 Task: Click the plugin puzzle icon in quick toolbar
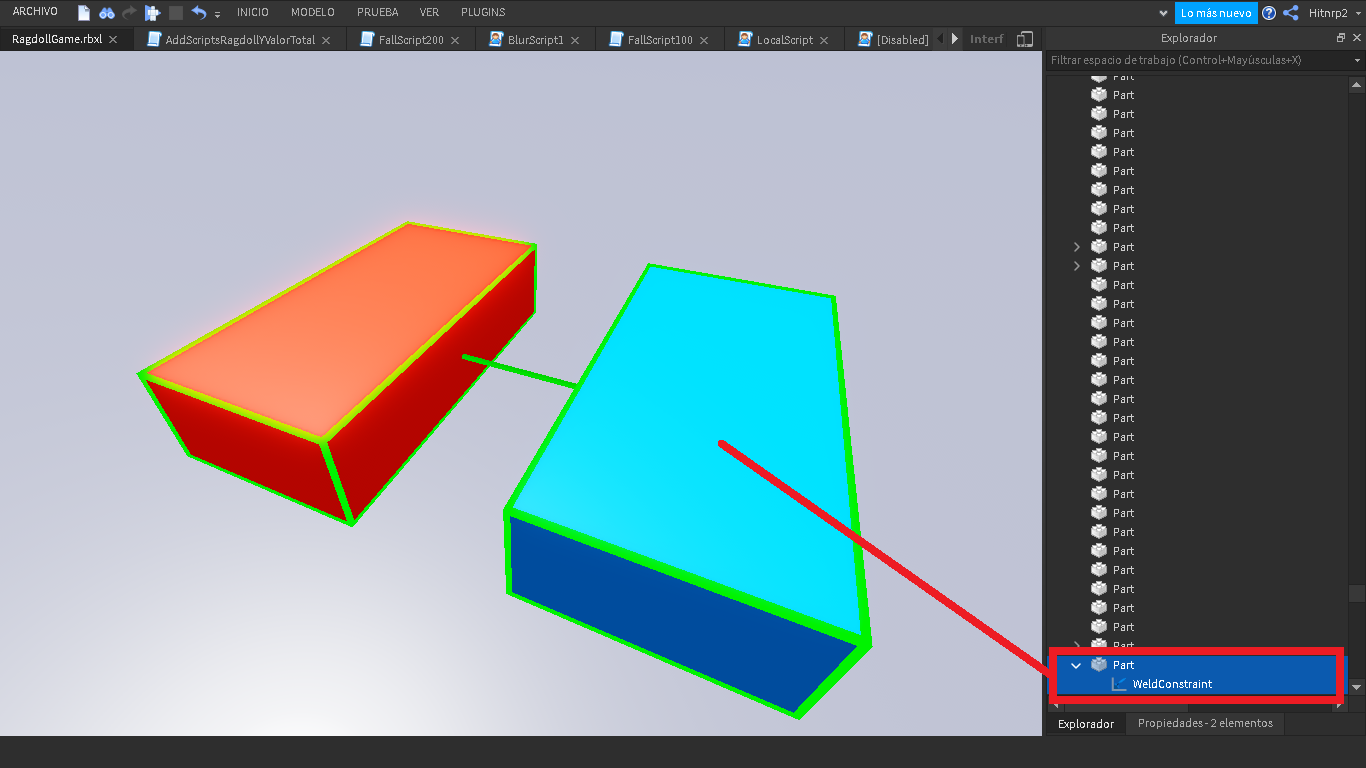pyautogui.click(x=152, y=13)
